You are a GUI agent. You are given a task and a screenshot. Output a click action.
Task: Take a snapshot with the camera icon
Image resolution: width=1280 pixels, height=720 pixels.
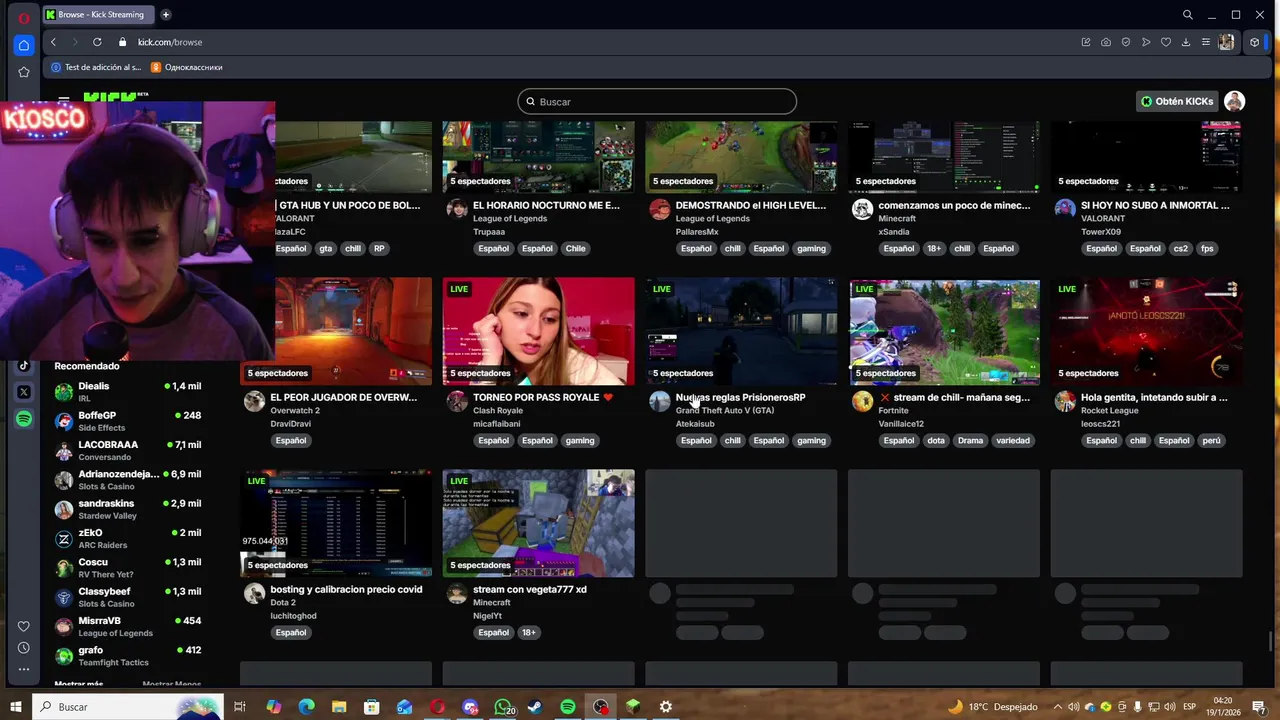click(x=1106, y=42)
